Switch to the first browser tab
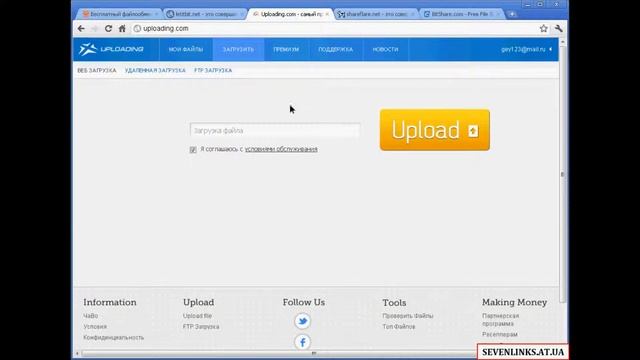640x360 pixels. [x=119, y=14]
